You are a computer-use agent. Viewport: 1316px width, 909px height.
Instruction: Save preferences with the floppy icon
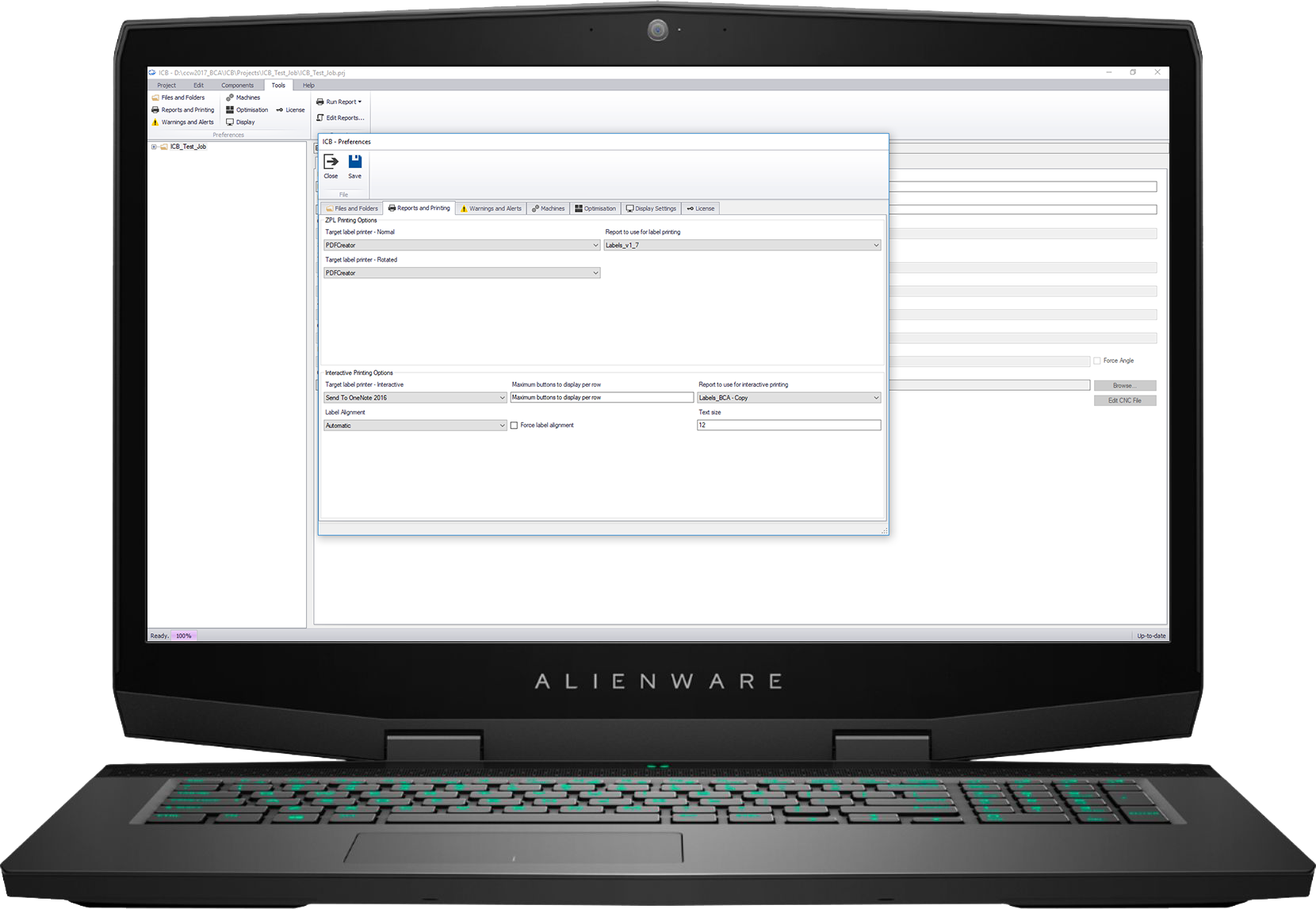[x=354, y=166]
